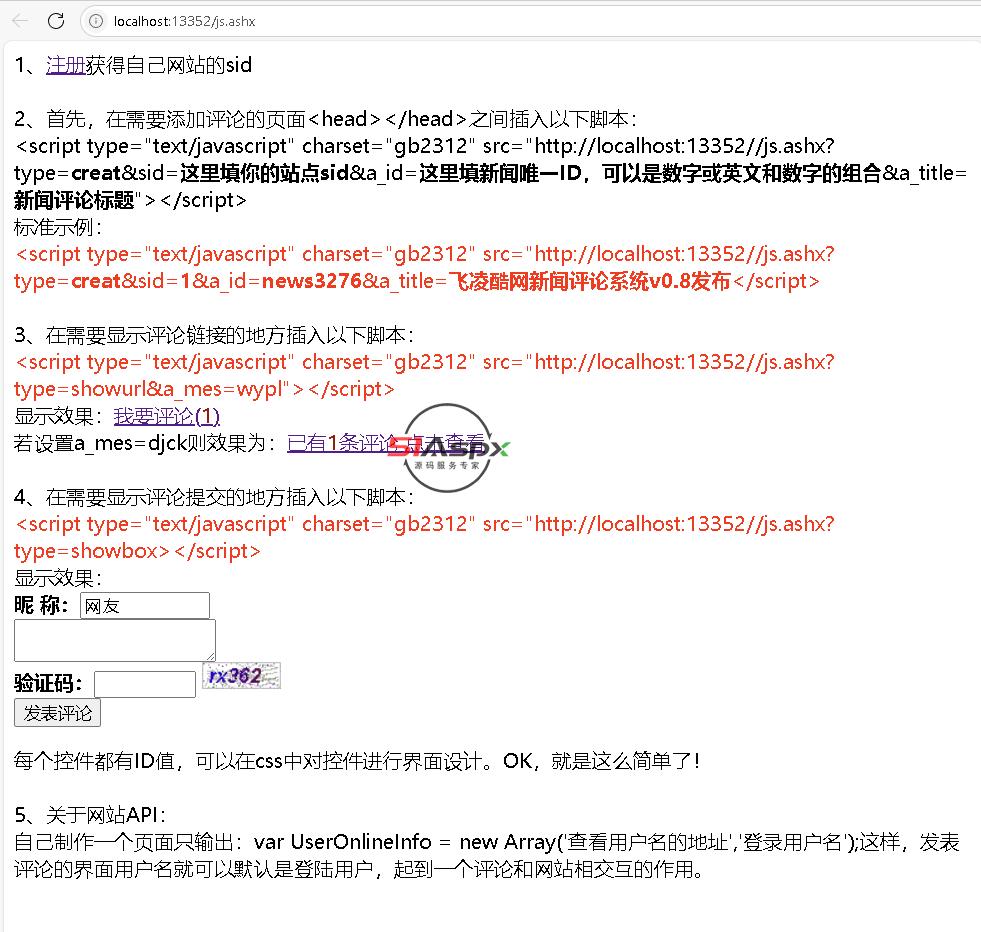Refresh the rx362 captcha image
This screenshot has width=981, height=932.
click(x=241, y=676)
